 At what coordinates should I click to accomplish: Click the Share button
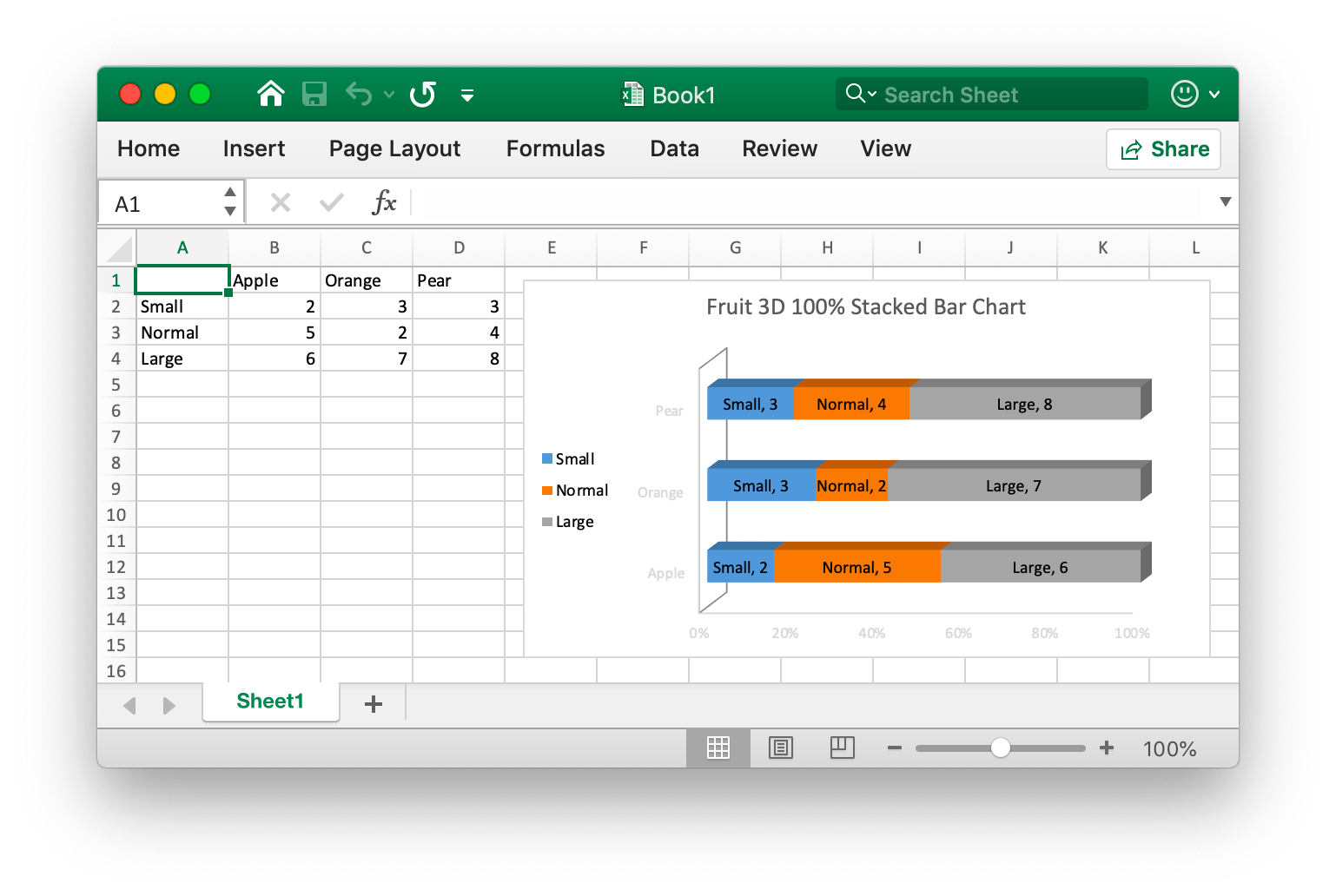[x=1162, y=148]
